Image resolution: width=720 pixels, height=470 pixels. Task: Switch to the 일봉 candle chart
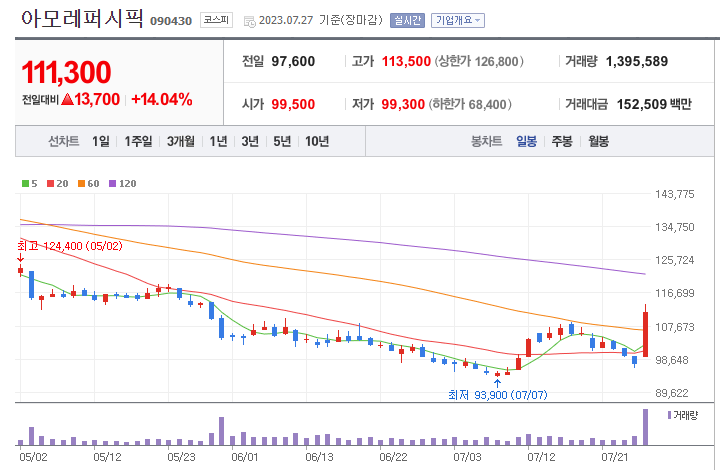526,141
